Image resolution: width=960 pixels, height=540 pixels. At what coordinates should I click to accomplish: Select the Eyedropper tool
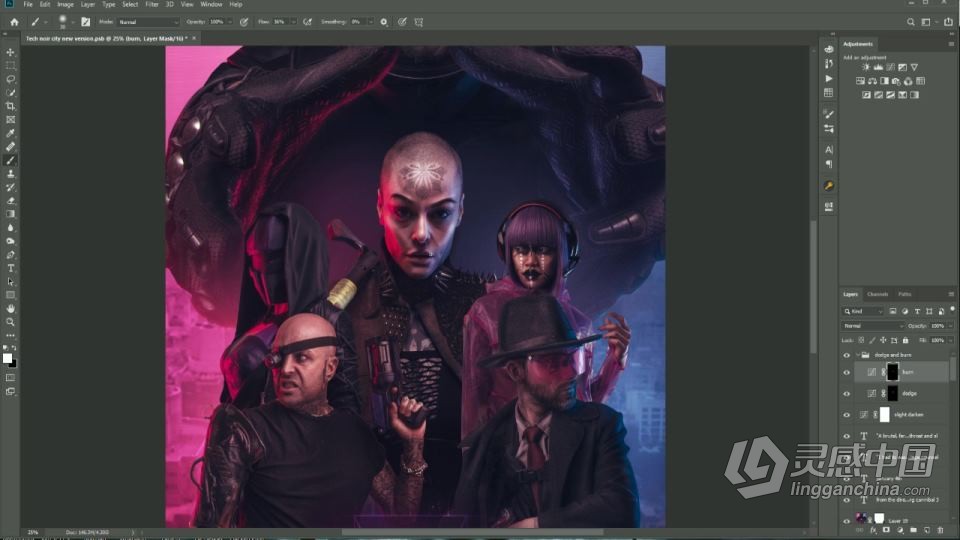[10, 133]
